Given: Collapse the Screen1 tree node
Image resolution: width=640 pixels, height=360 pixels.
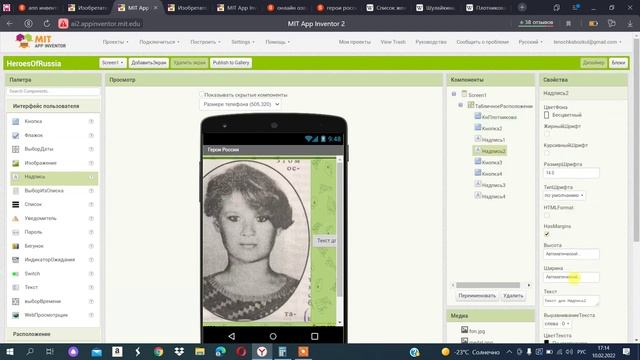Looking at the screenshot, I should [454, 94].
